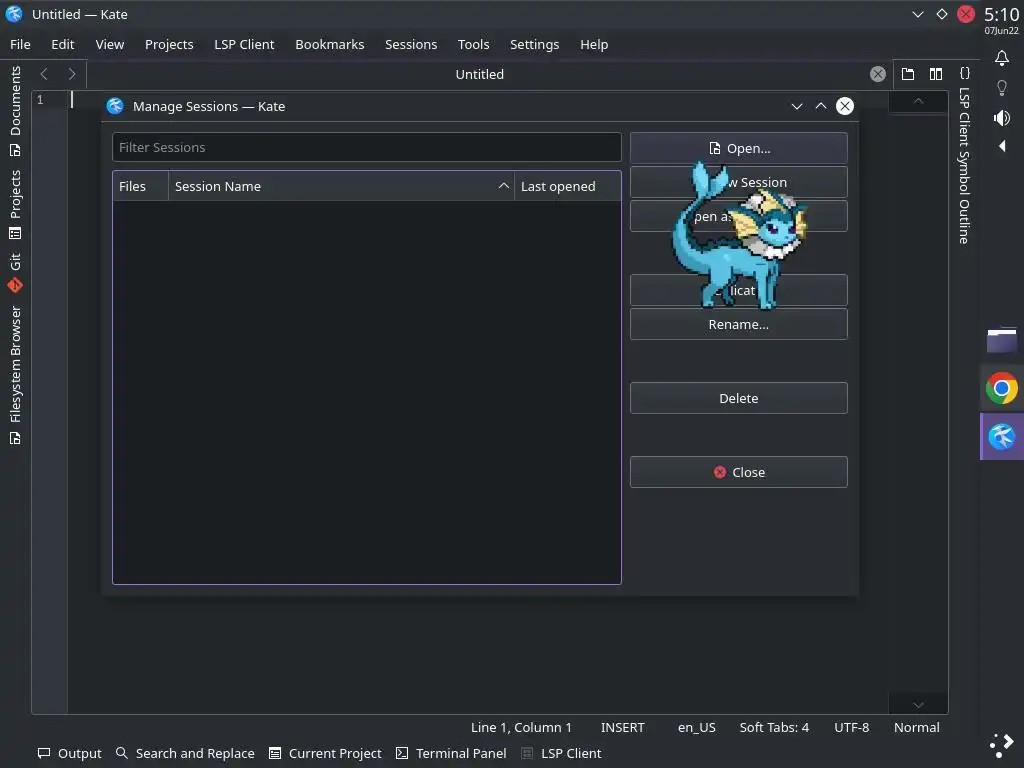Click the quick open document icon

click(908, 74)
